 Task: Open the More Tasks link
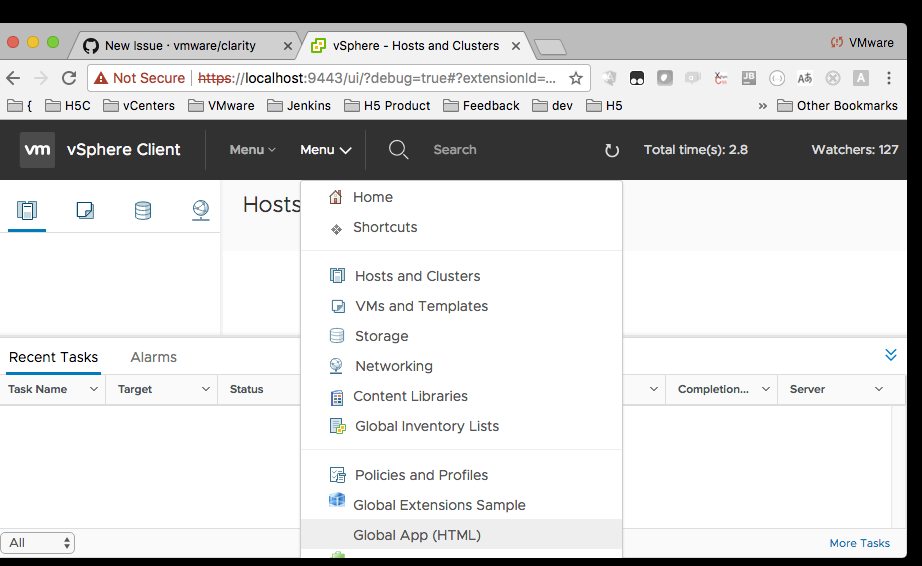[x=859, y=543]
